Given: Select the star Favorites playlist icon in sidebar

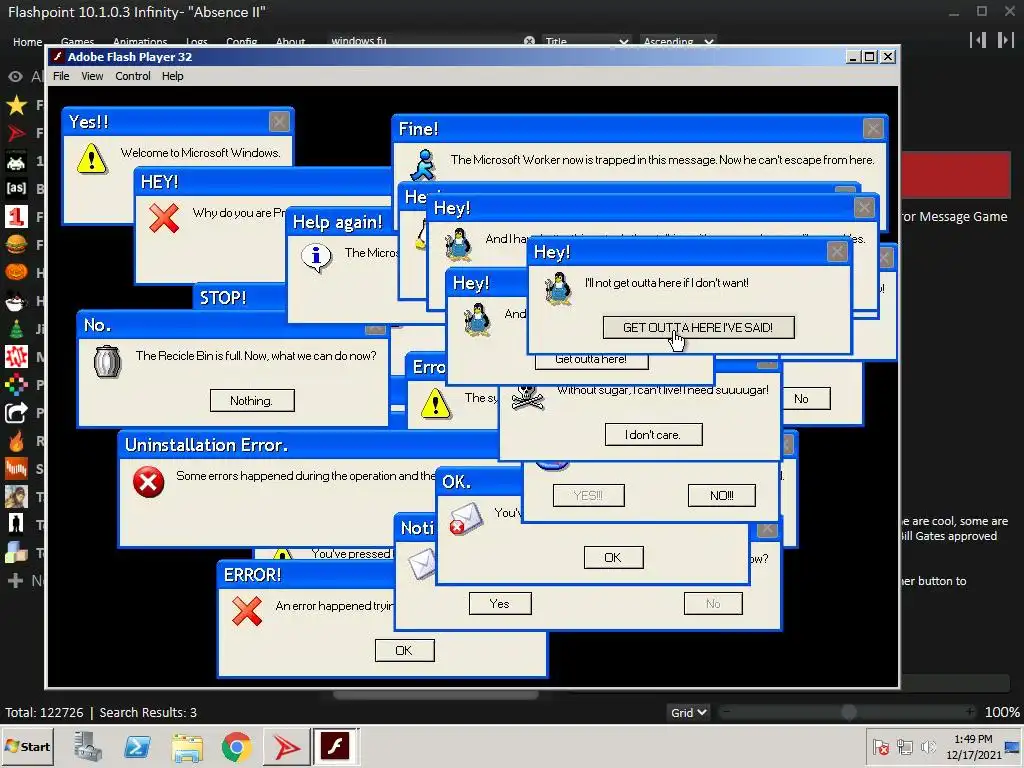Looking at the screenshot, I should click(16, 104).
